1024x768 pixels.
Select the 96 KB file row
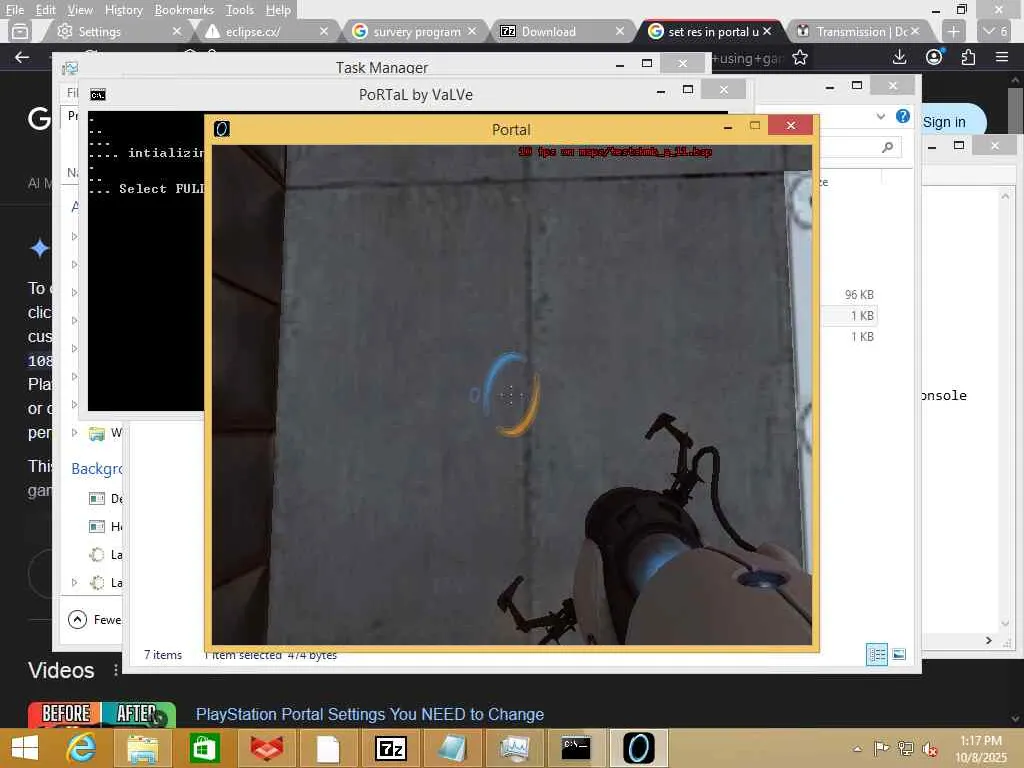[848, 295]
